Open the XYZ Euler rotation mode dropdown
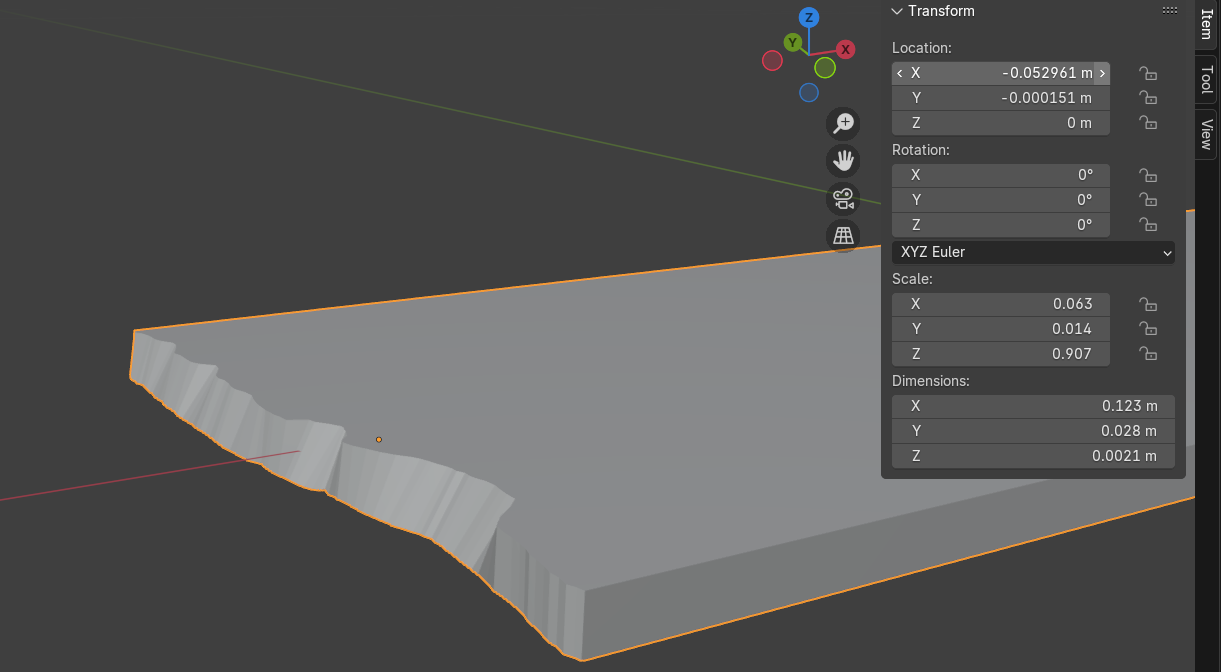Image resolution: width=1221 pixels, height=672 pixels. point(1033,252)
